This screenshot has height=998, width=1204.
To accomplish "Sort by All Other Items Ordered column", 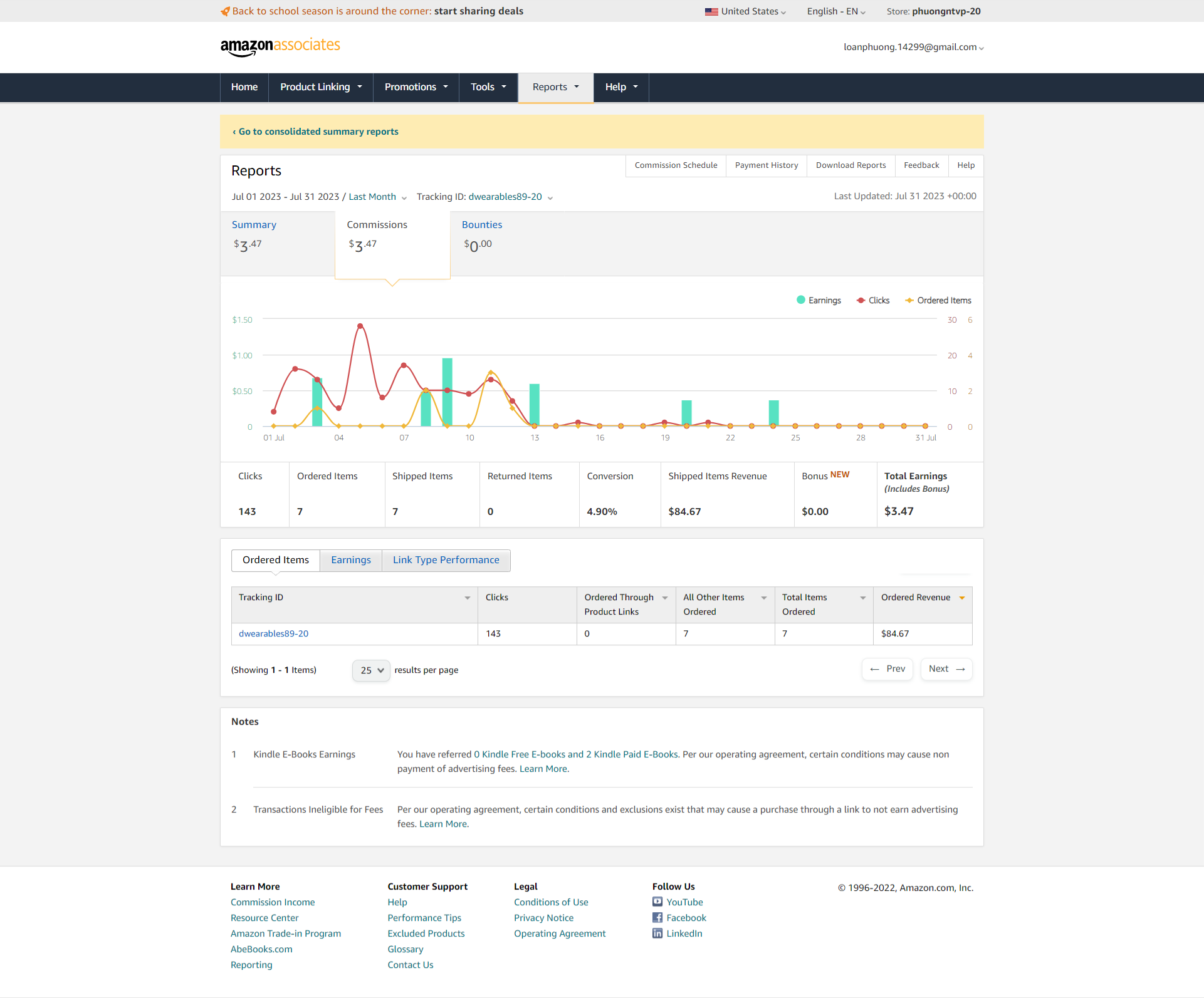I will (x=764, y=598).
